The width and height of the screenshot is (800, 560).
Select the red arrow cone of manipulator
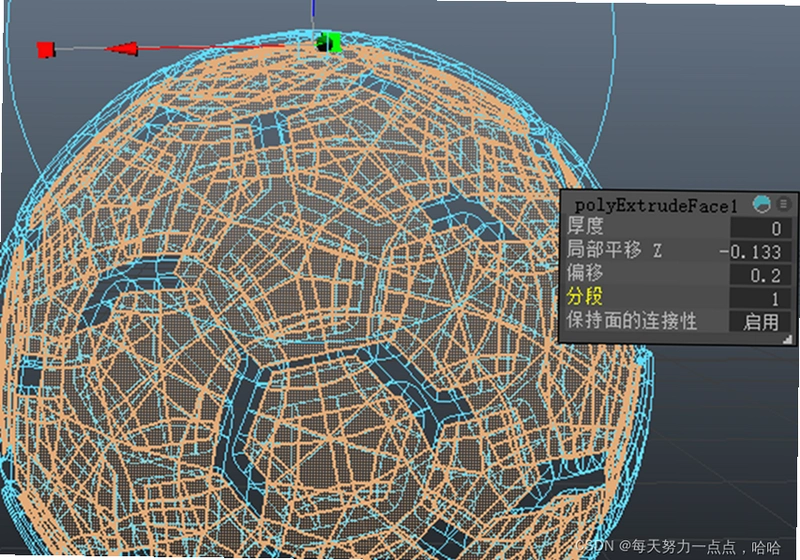121,49
